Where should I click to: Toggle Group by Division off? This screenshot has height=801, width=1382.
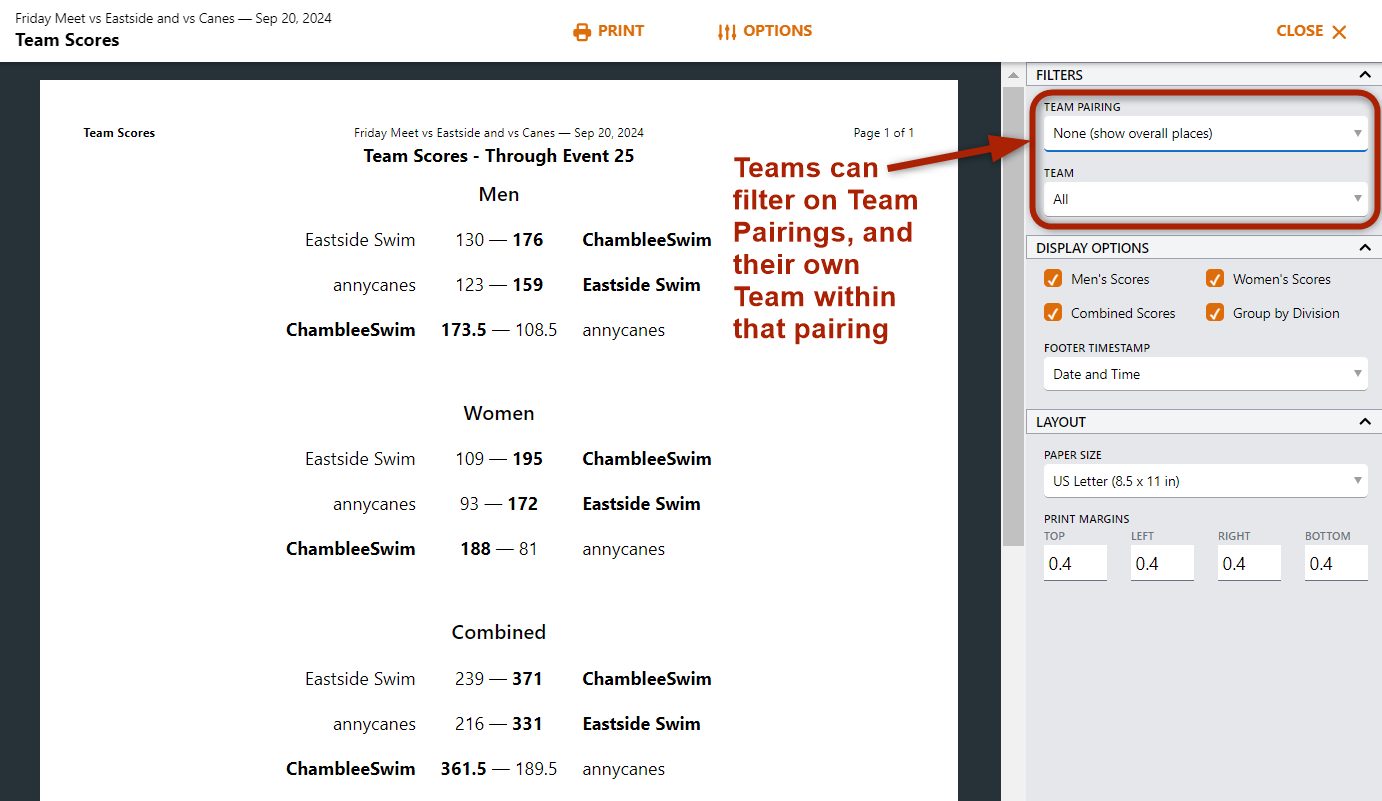tap(1214, 313)
